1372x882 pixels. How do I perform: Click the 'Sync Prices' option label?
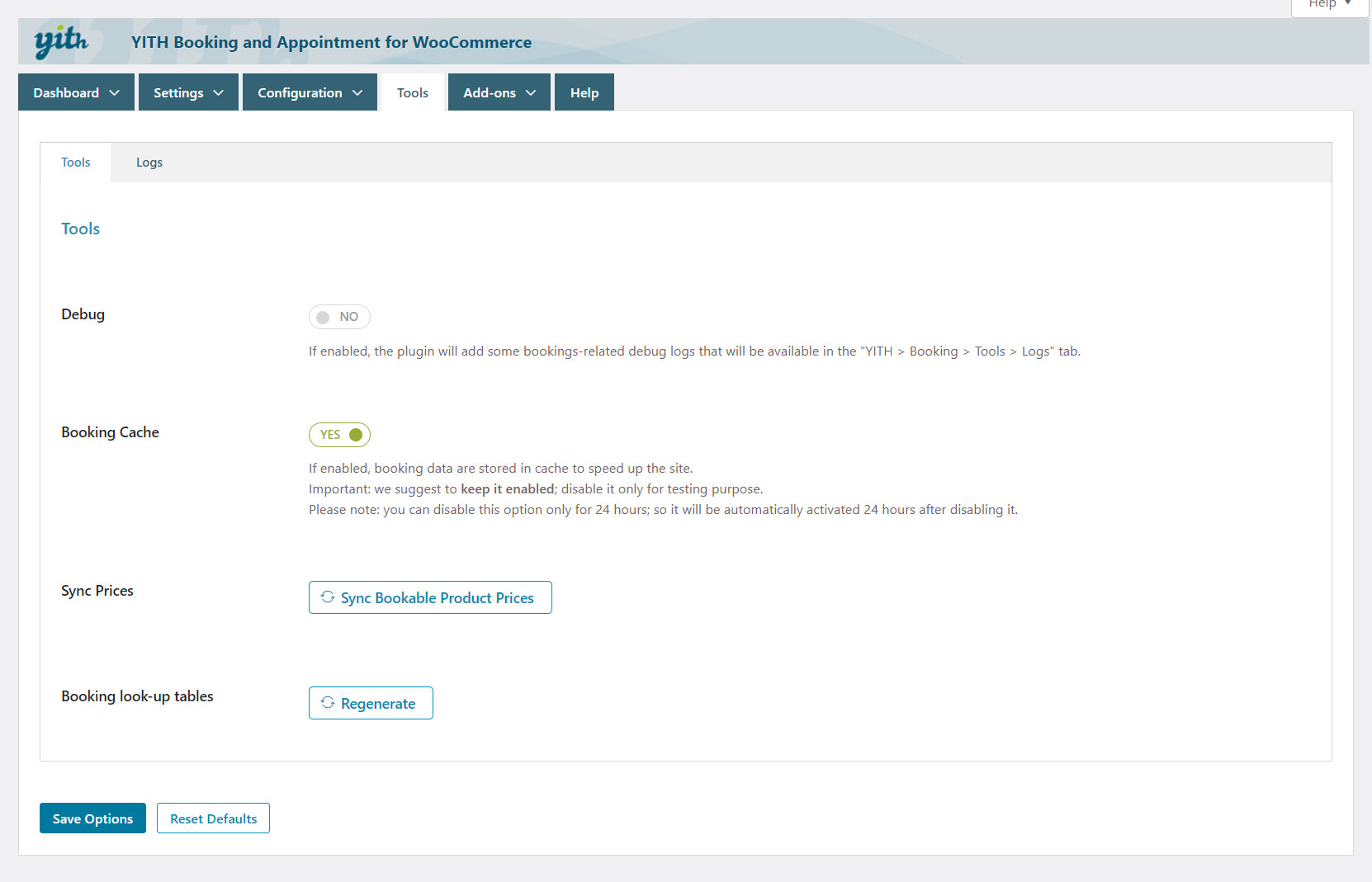click(97, 591)
